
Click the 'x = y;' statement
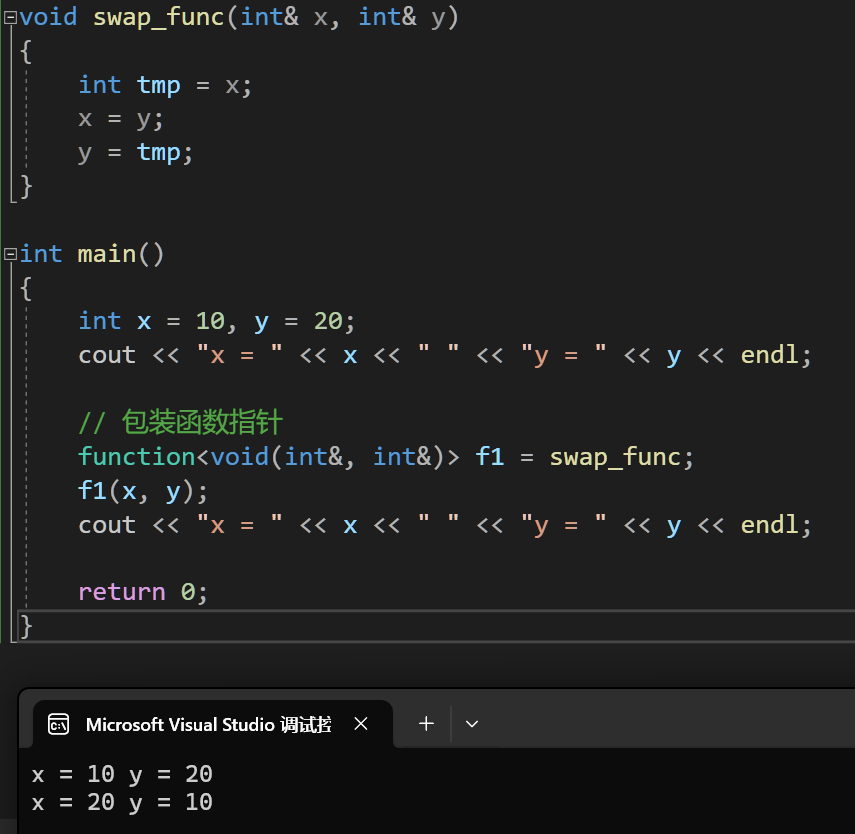[x=121, y=119]
